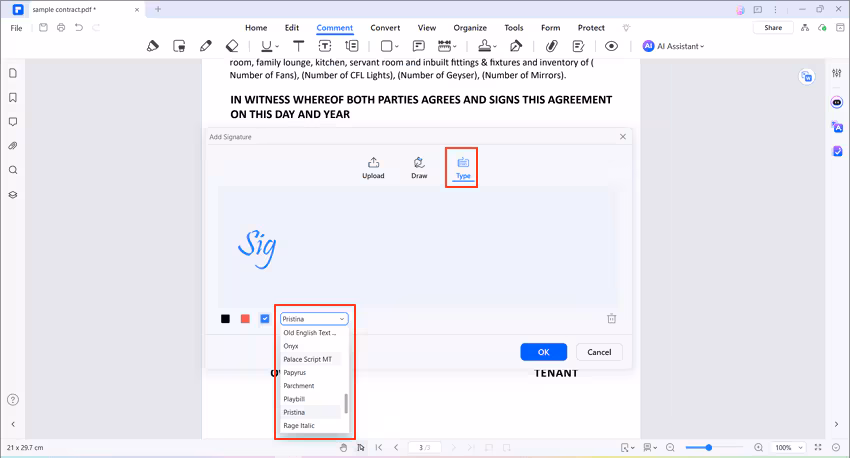Choose Old English Text font
The image size is (850, 458).
pyautogui.click(x=311, y=333)
